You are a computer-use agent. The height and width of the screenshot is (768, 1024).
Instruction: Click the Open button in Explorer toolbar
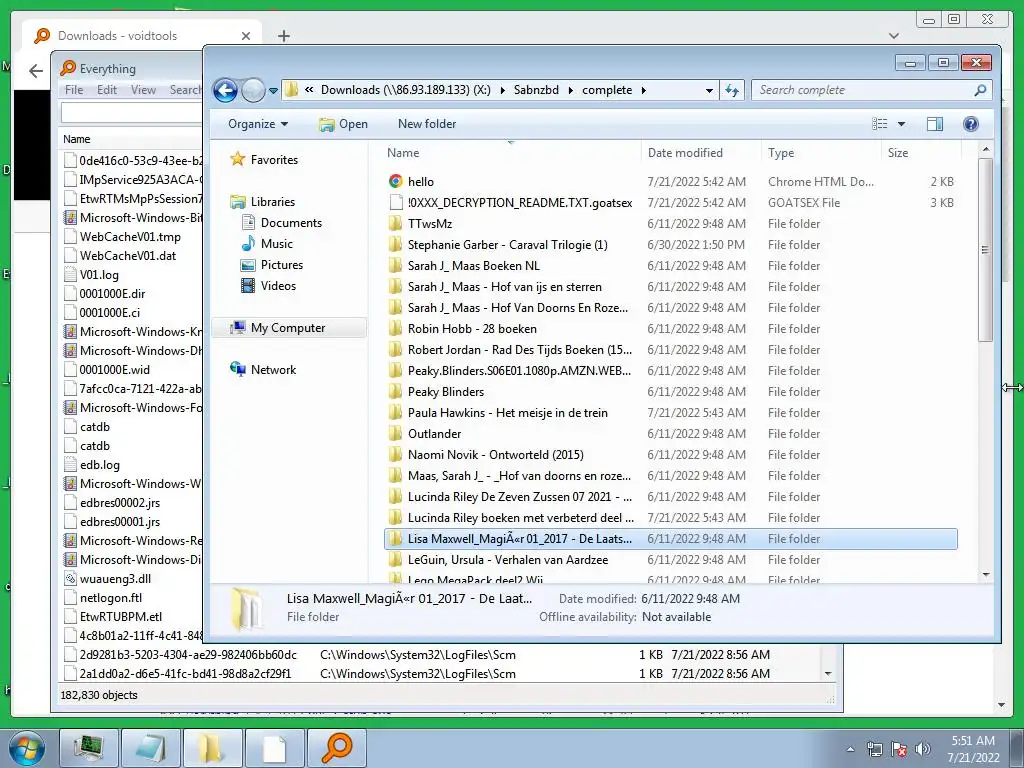[344, 124]
